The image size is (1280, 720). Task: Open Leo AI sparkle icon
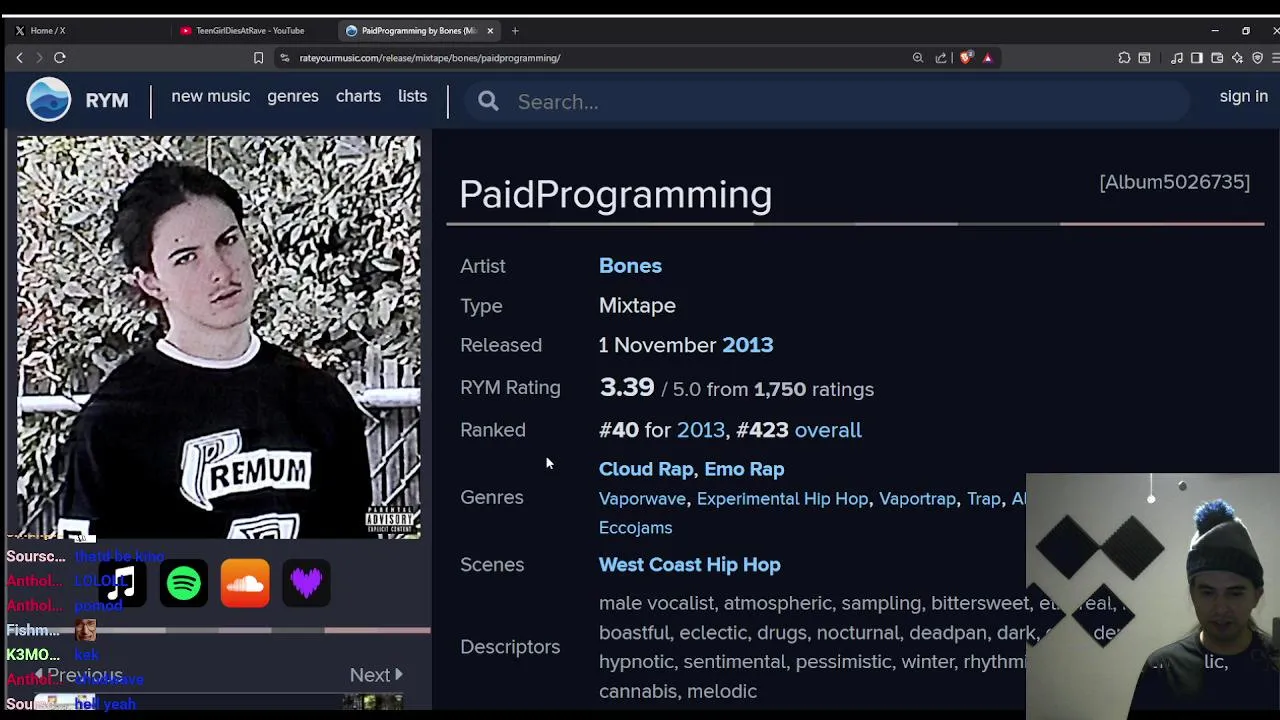[x=1237, y=58]
